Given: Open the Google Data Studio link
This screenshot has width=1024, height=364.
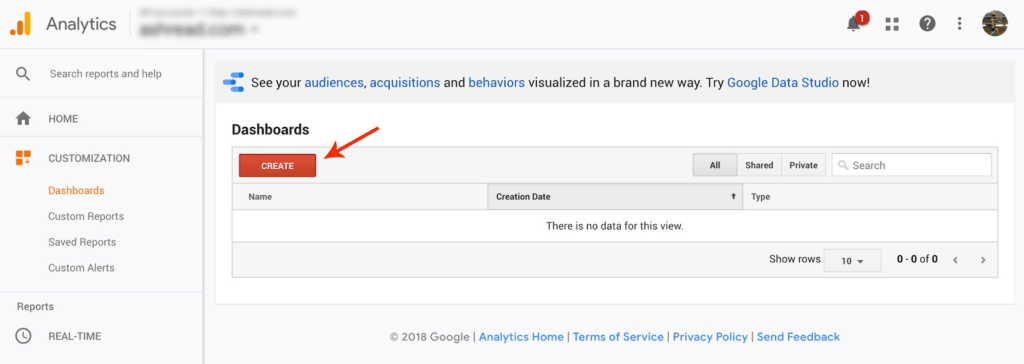Looking at the screenshot, I should coord(783,83).
